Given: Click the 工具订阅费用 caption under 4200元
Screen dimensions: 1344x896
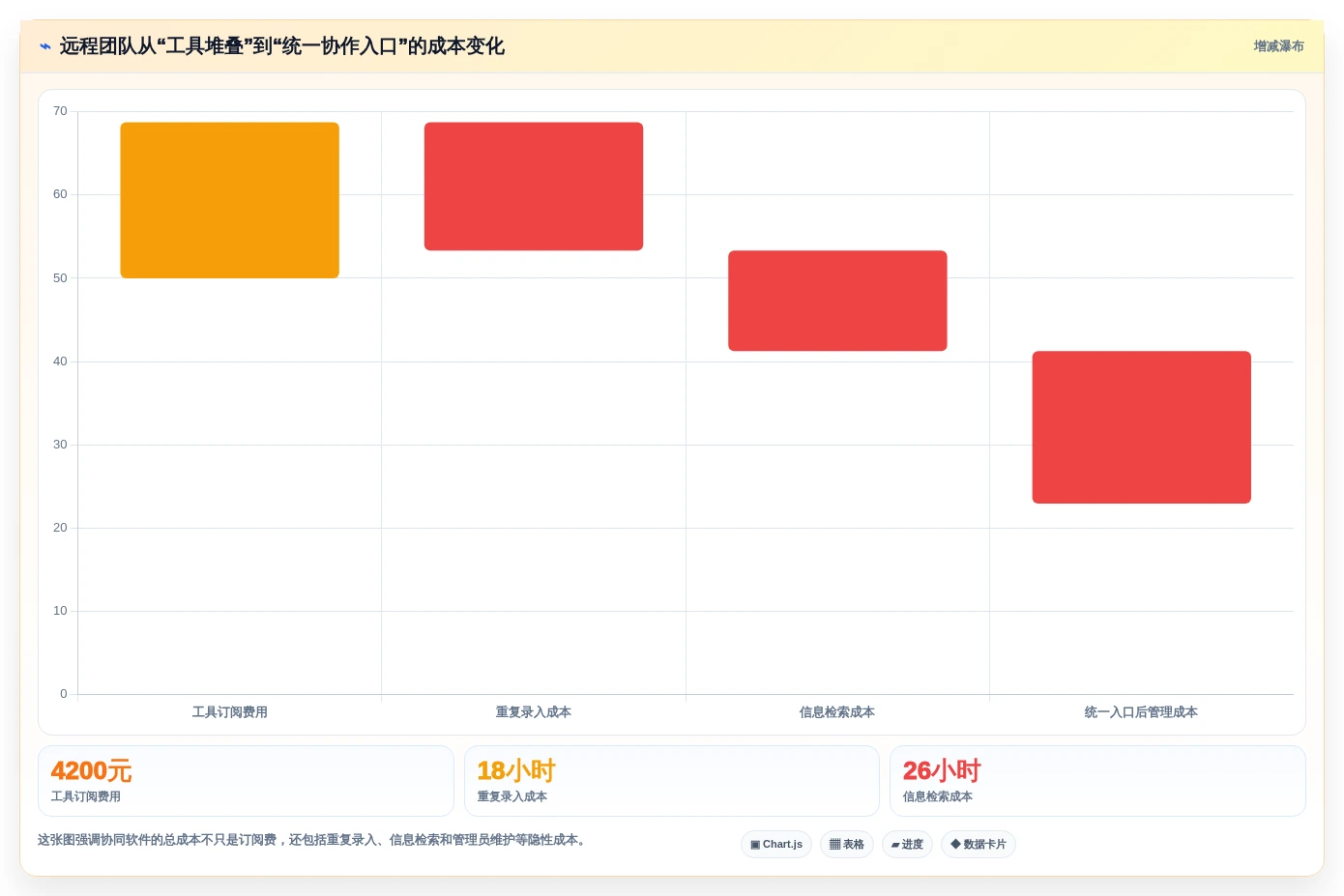Looking at the screenshot, I should tap(86, 796).
